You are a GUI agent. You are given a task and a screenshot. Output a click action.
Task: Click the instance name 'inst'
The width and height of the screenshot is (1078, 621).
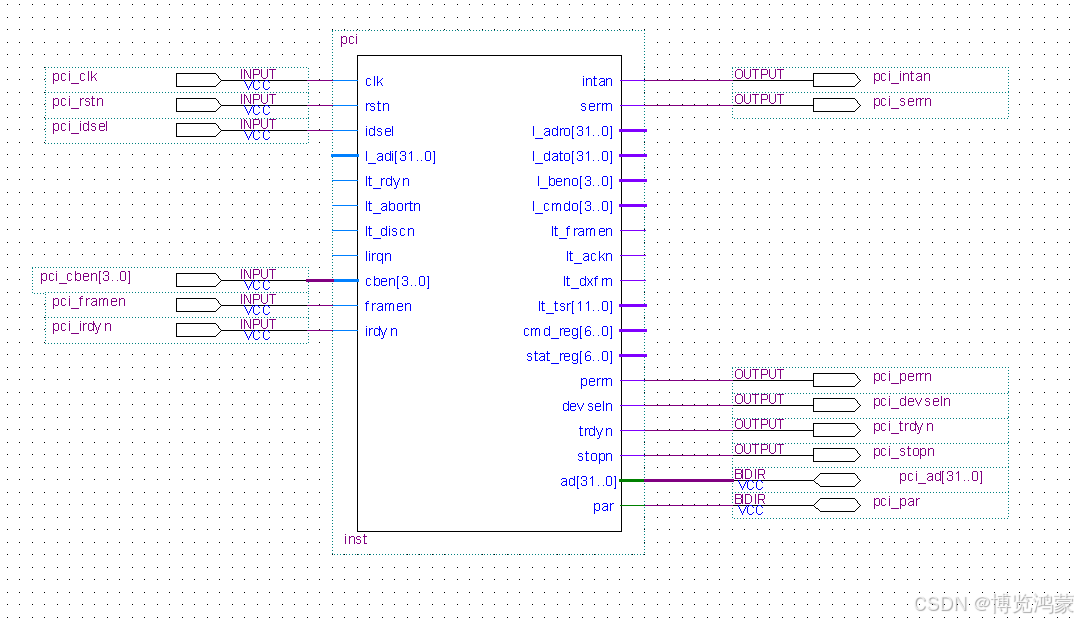tap(355, 539)
